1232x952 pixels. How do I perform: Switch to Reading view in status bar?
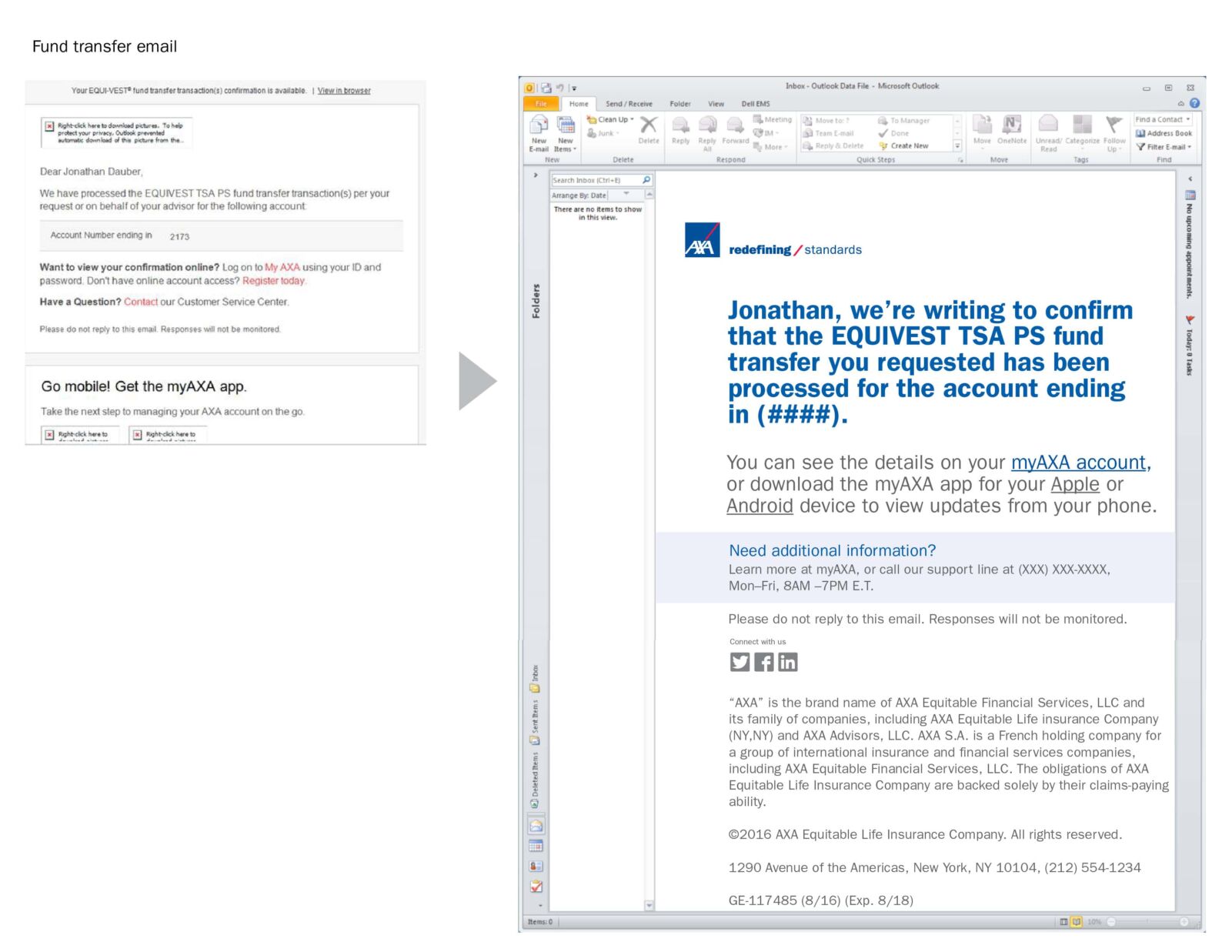tap(1077, 922)
